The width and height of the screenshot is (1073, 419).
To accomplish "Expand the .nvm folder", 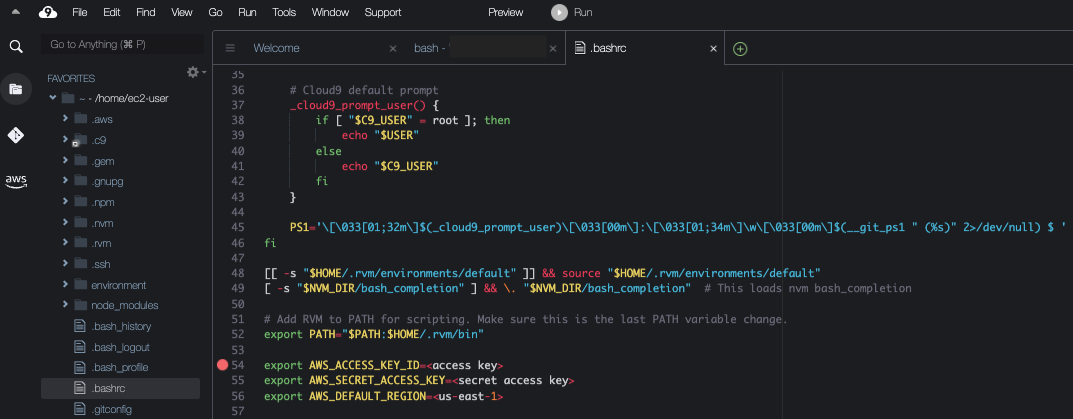I will pos(65,222).
